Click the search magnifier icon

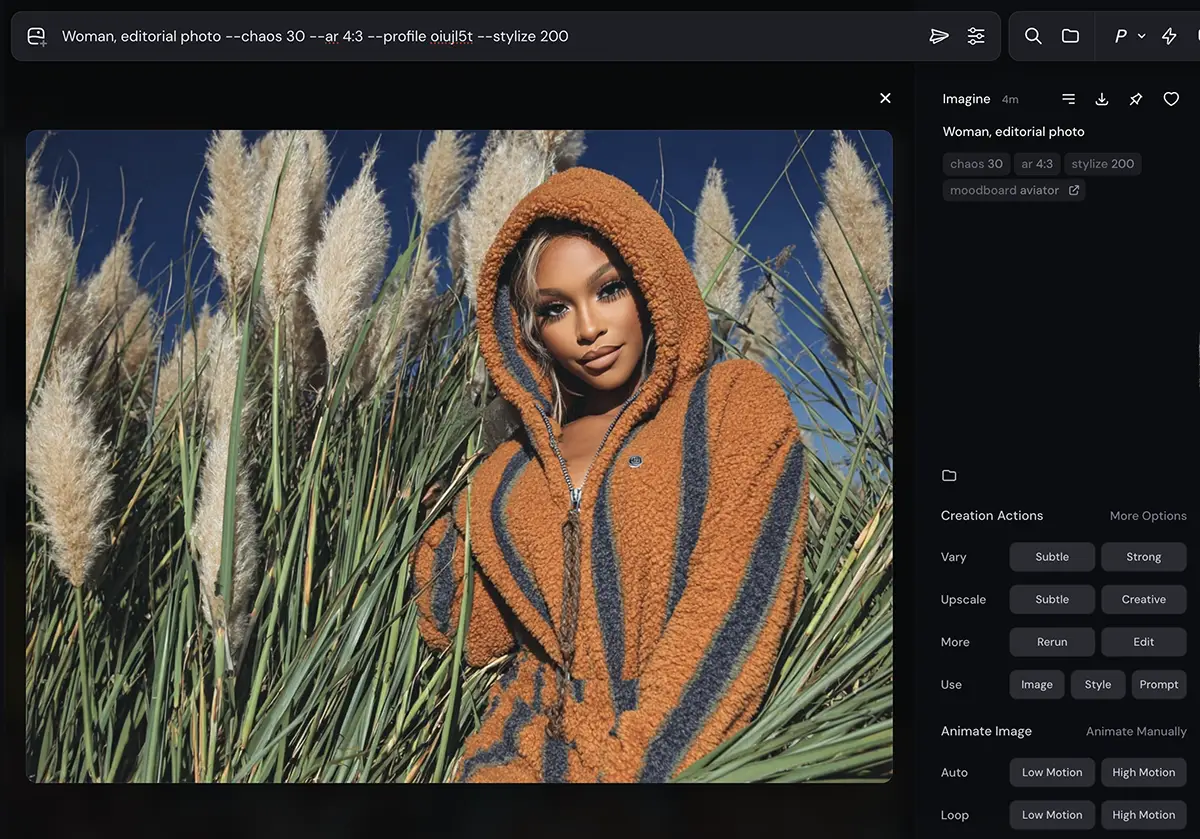(1033, 36)
